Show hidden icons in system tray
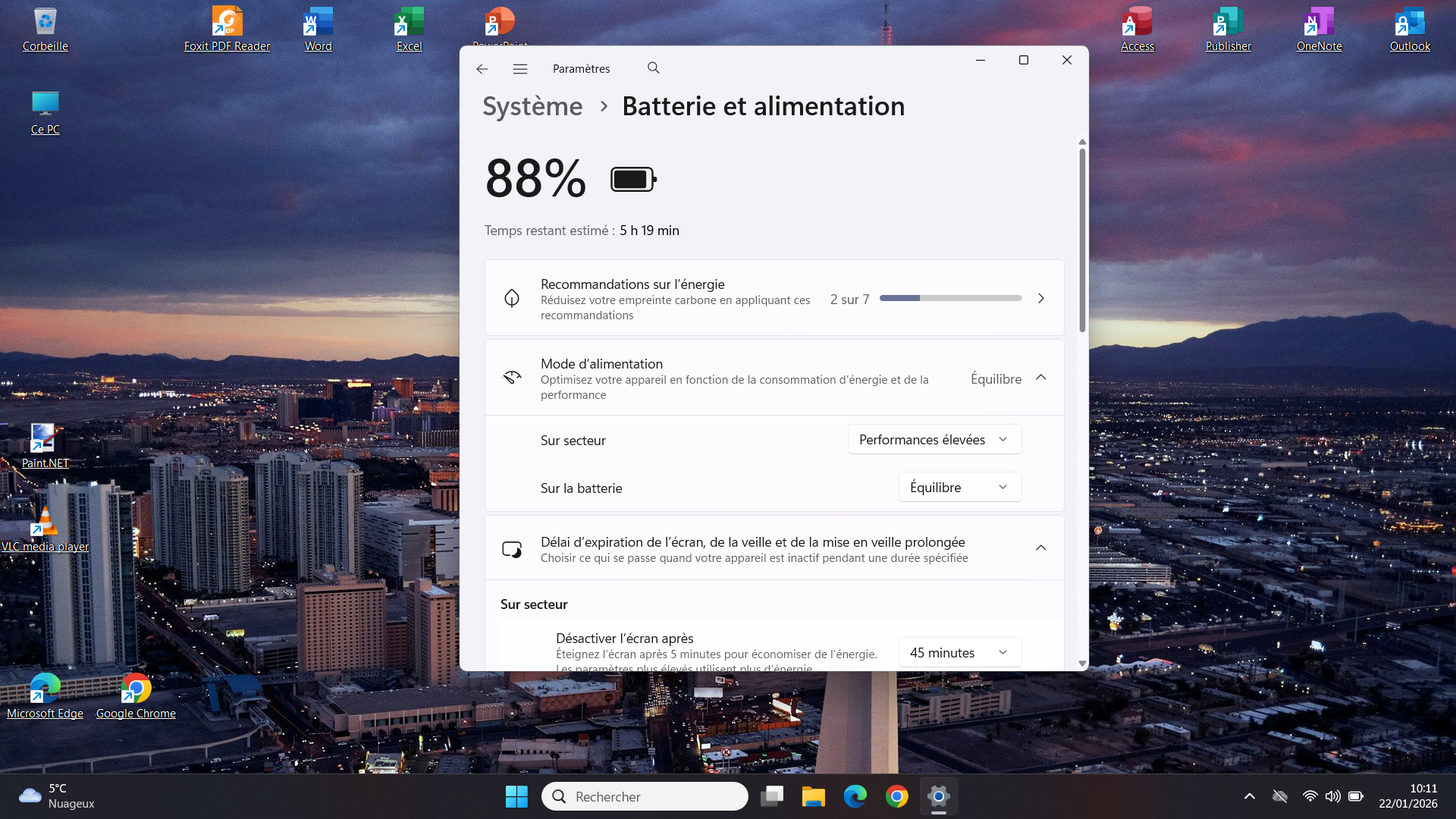Screen dimensions: 1456x819 (x=1250, y=796)
